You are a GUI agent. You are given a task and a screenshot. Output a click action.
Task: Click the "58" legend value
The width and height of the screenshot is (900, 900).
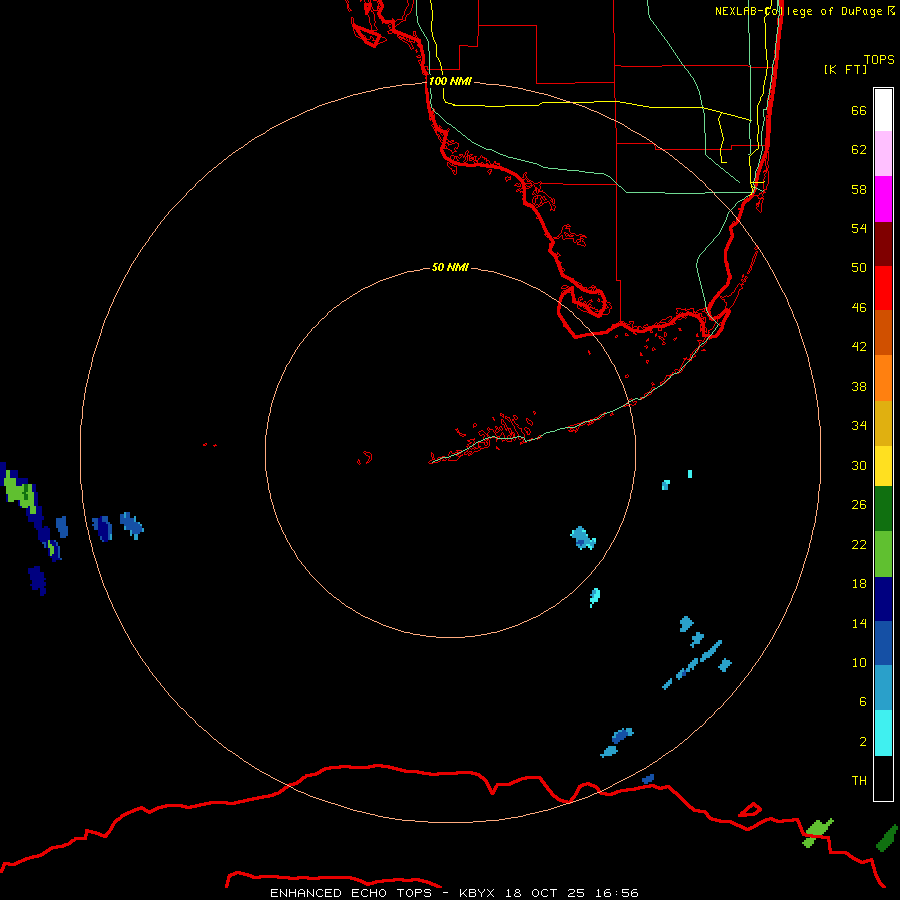(859, 189)
